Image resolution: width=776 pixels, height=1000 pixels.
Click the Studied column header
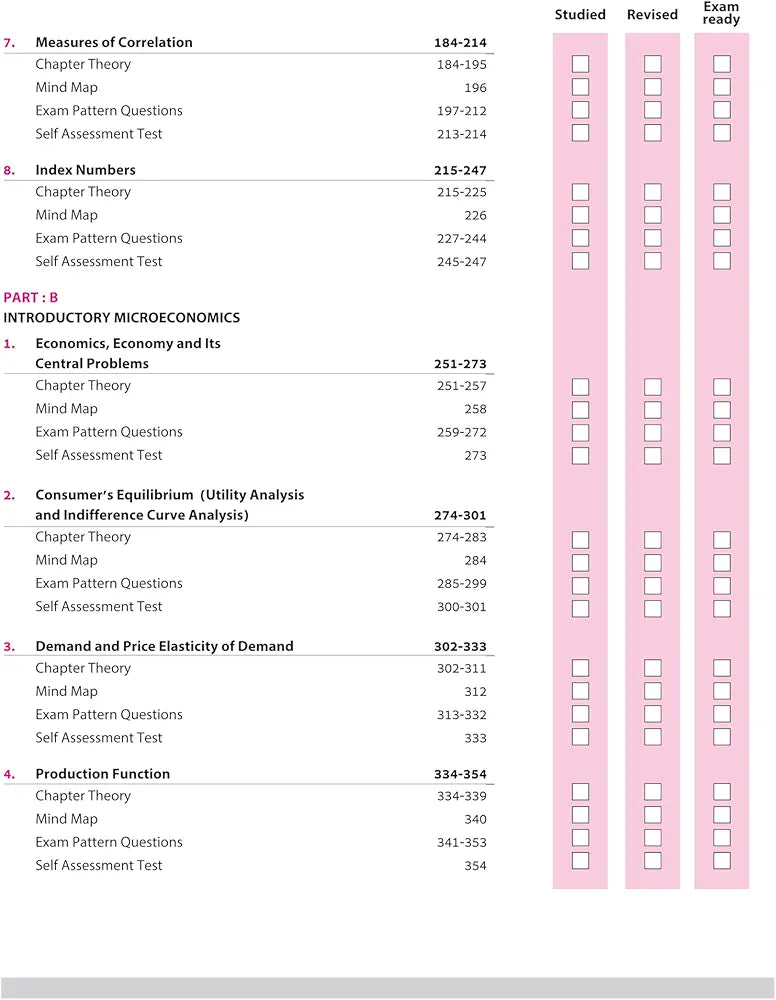[x=580, y=15]
